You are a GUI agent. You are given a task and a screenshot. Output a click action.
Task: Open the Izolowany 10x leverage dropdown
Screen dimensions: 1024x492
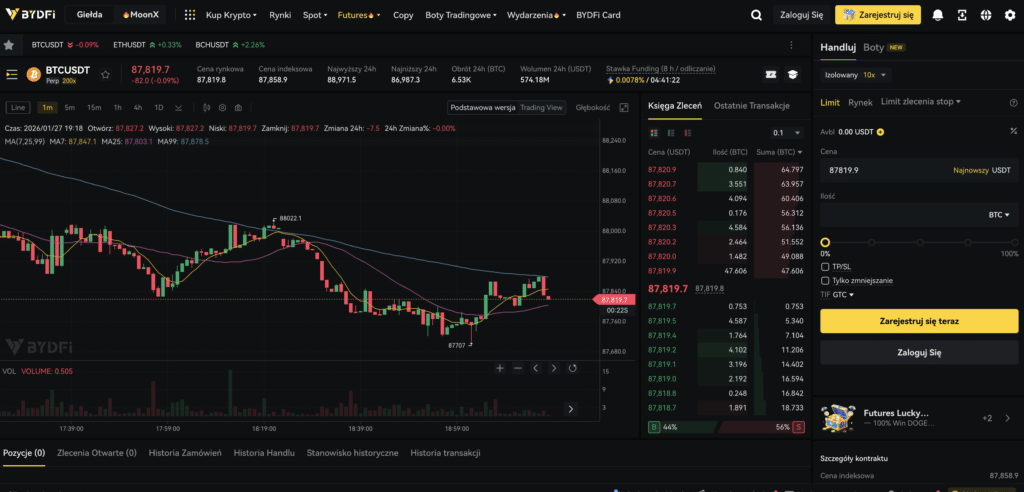(x=855, y=74)
